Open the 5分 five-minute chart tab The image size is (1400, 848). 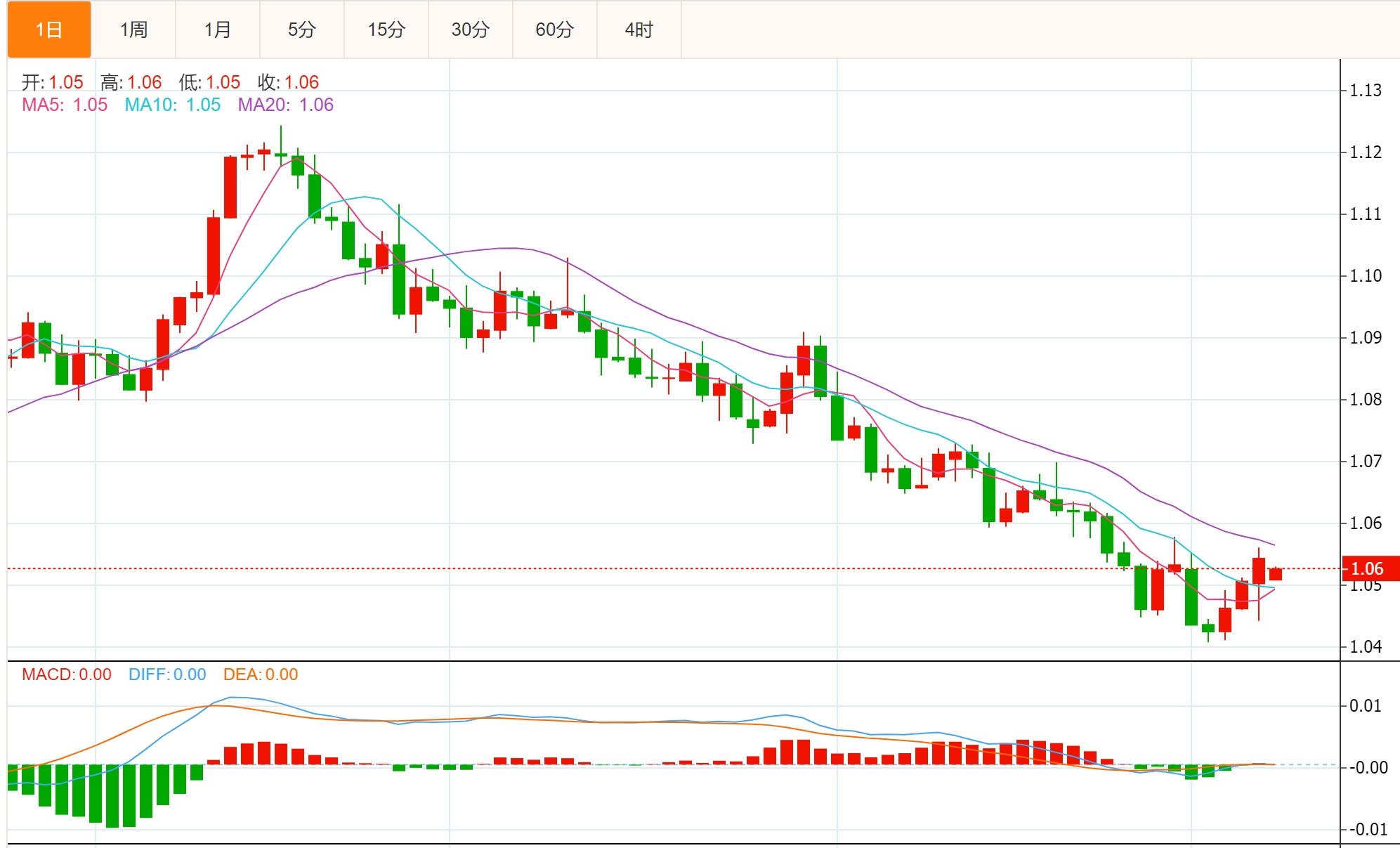(x=302, y=30)
